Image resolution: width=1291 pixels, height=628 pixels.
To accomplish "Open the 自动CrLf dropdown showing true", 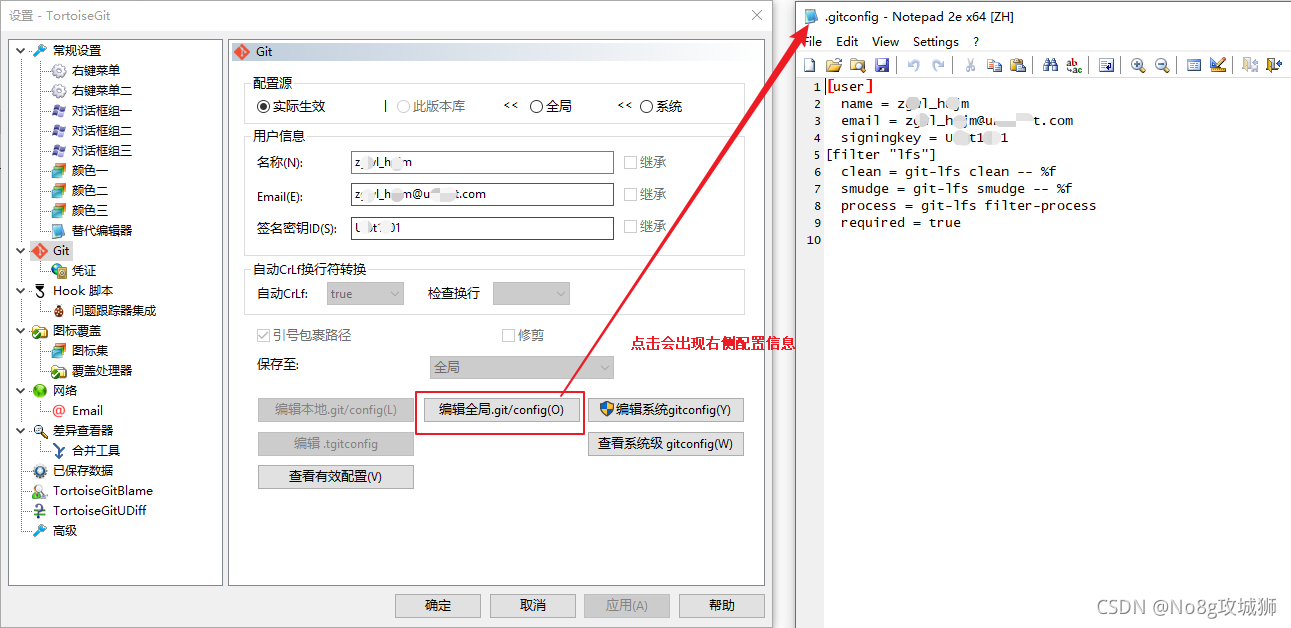I will click(365, 293).
